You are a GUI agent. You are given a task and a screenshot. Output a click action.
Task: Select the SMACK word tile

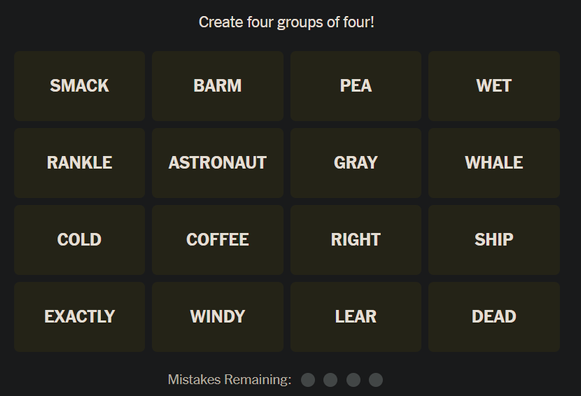pyautogui.click(x=79, y=86)
